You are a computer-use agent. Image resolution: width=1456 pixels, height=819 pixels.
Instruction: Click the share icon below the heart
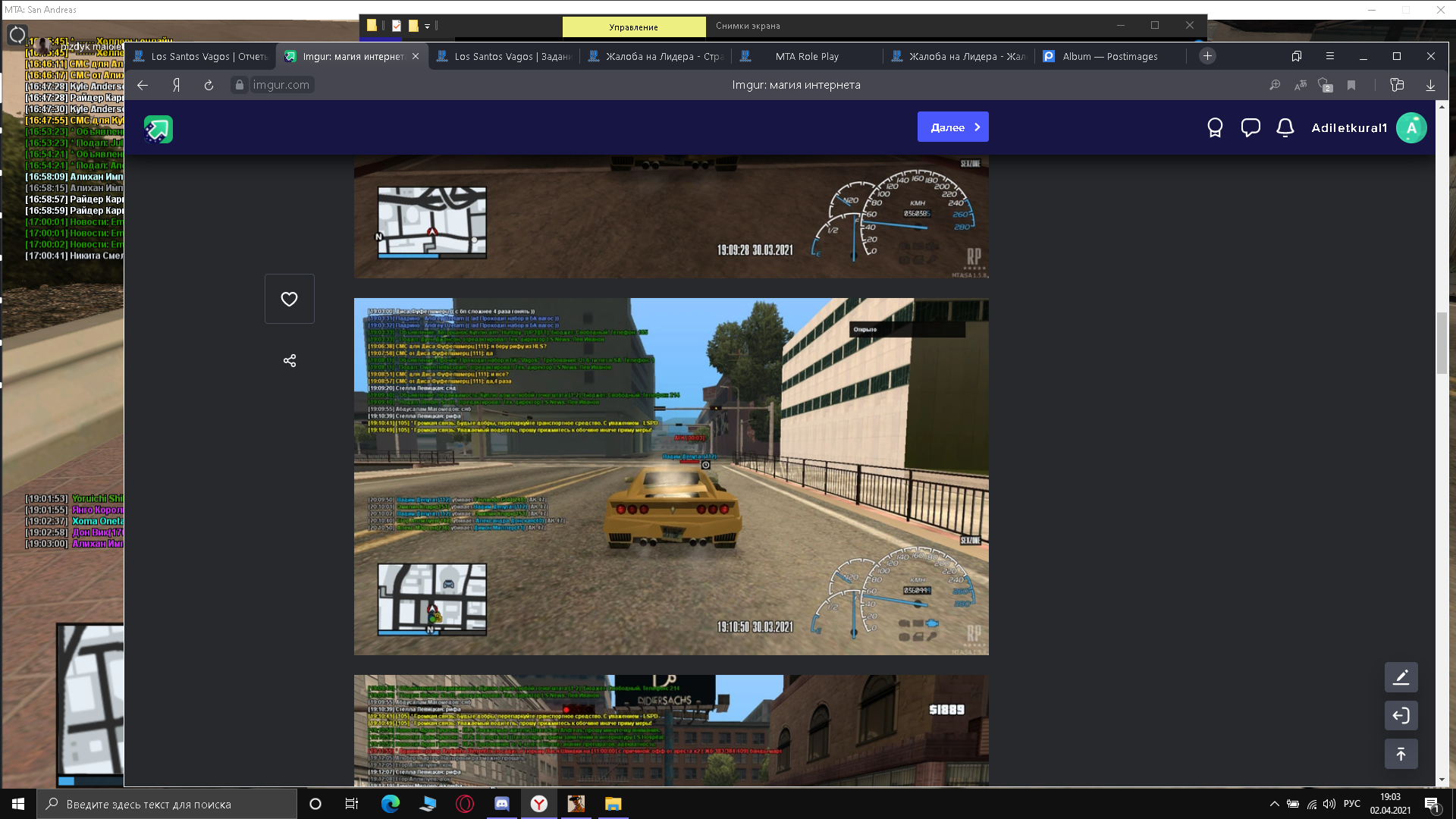(289, 360)
